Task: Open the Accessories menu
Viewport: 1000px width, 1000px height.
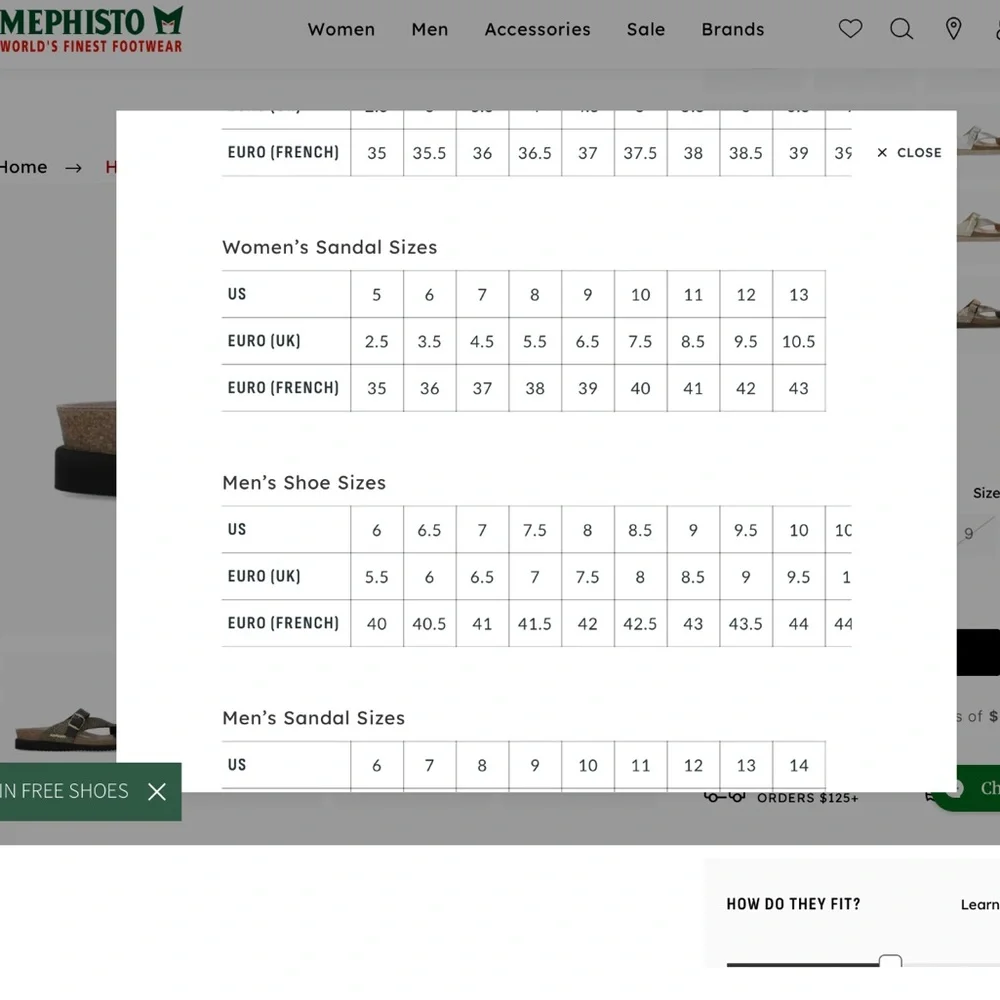Action: click(x=538, y=29)
